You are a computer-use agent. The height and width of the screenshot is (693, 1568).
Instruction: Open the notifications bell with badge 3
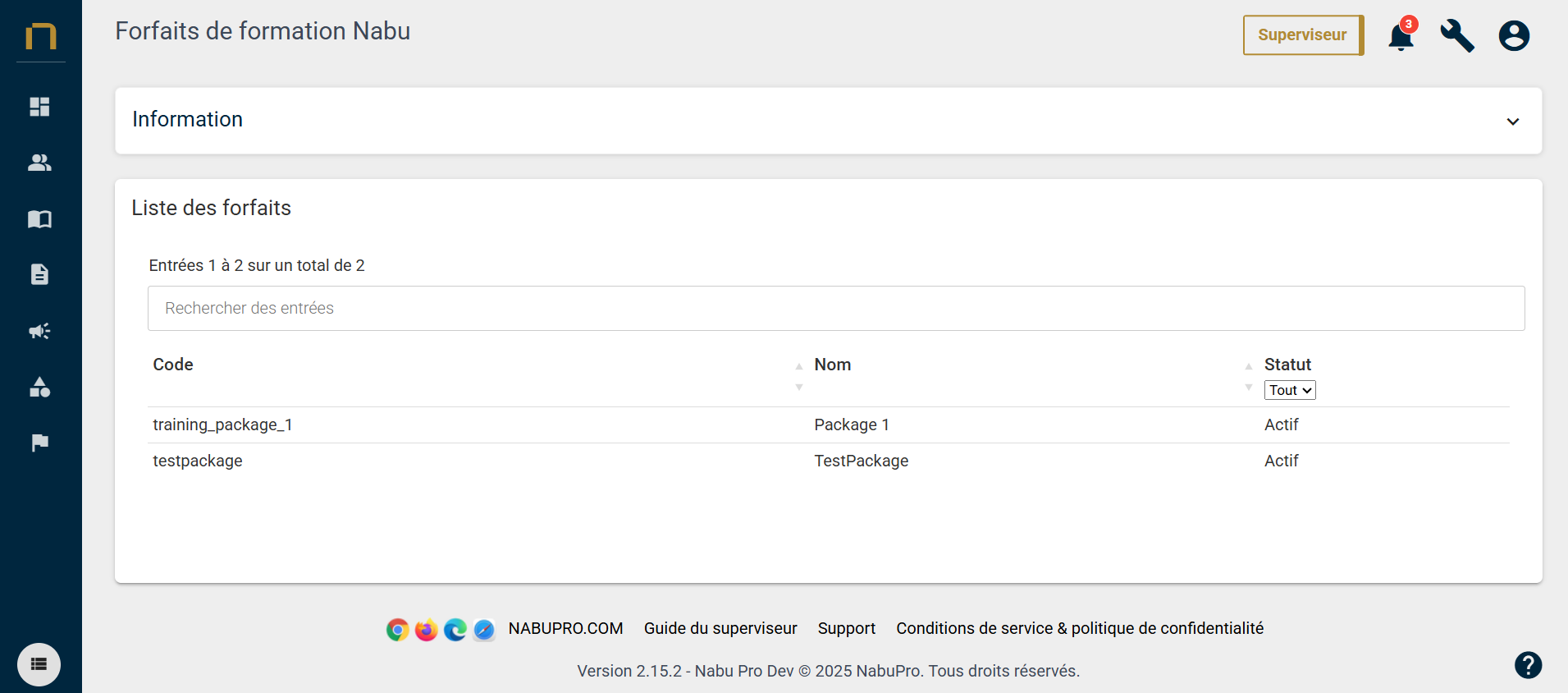click(1401, 35)
